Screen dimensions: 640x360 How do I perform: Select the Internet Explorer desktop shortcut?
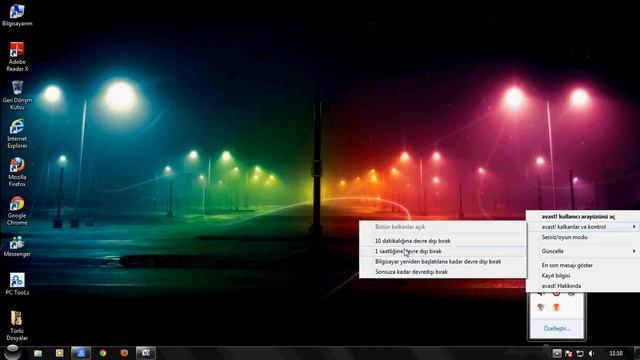click(17, 133)
